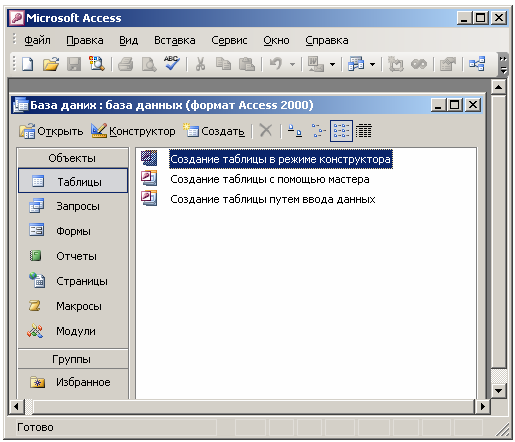The image size is (515, 442).
Task: Switch to Details view
Action: pos(364,131)
